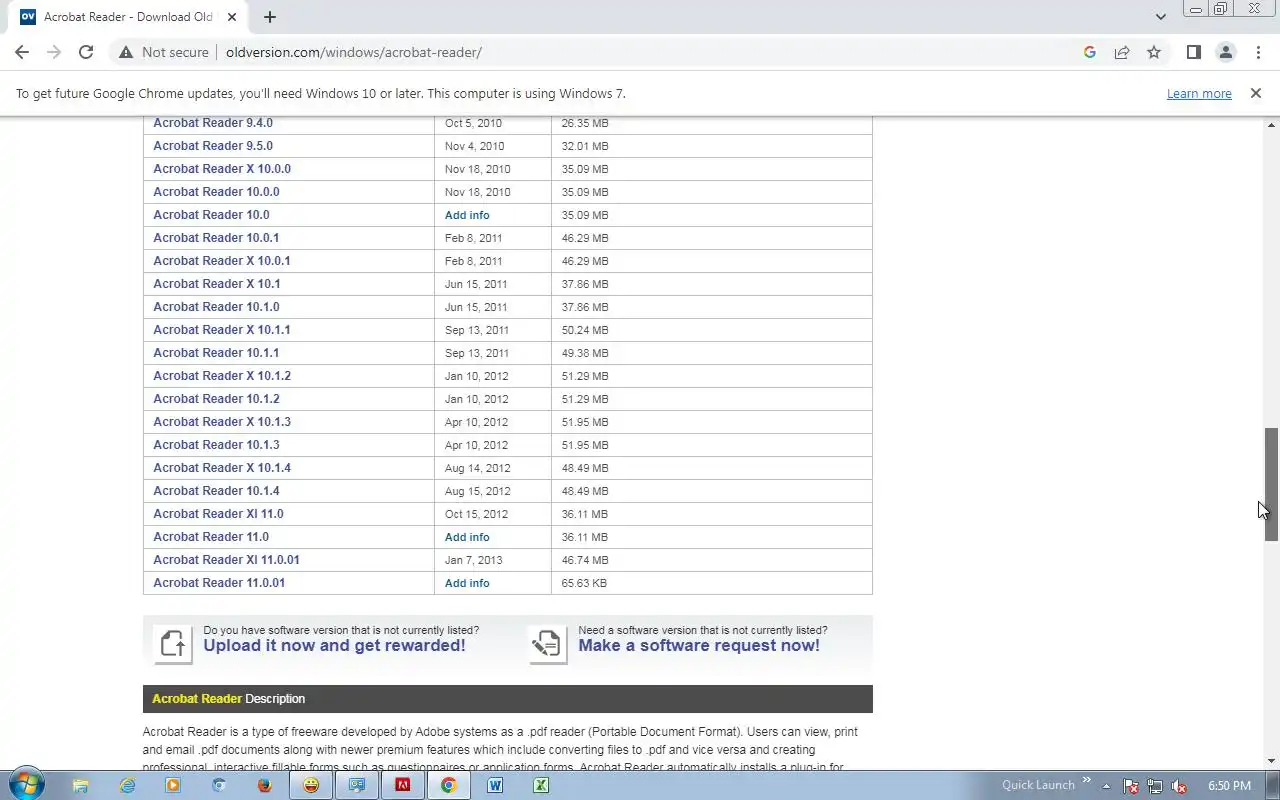Open Adobe Reader from the taskbar
The image size is (1280, 800).
coord(403,786)
